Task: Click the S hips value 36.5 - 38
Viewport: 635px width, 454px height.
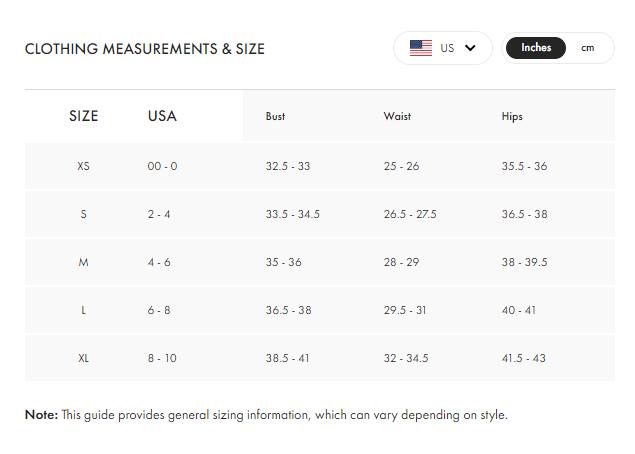Action: (524, 214)
